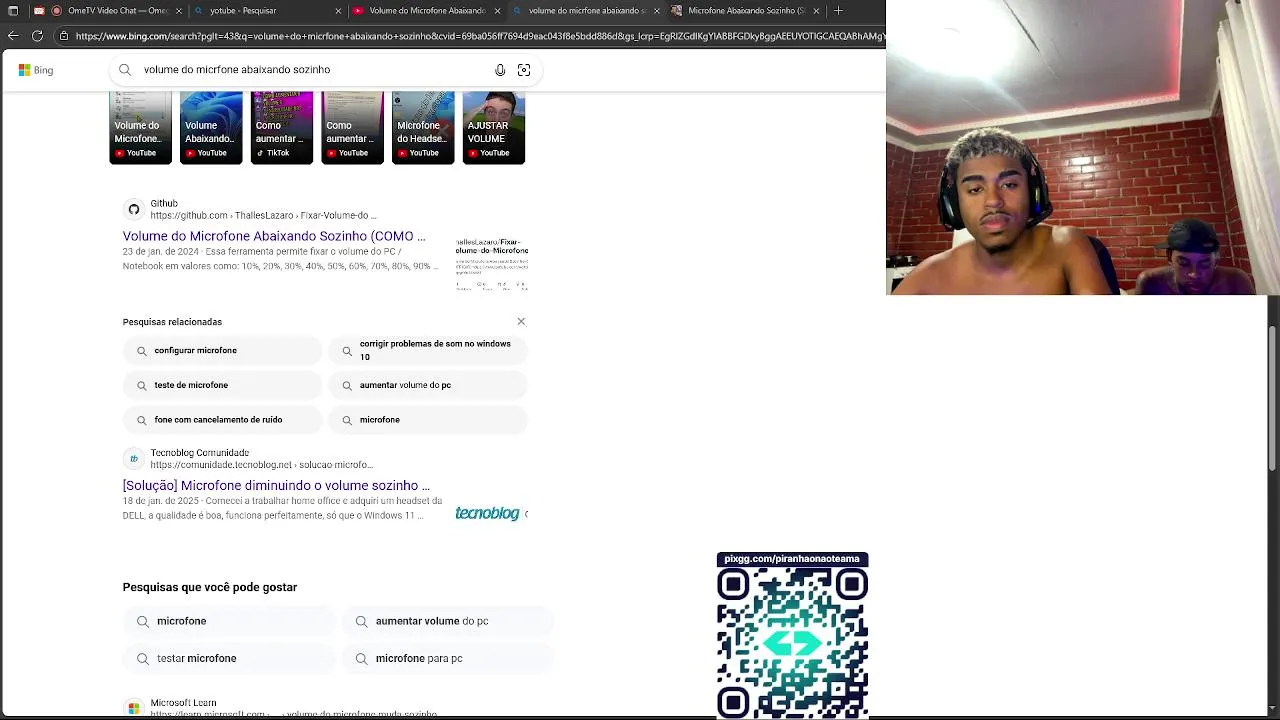The width and height of the screenshot is (1280, 720).
Task: Click the Tecnoblog Comunidade favicon
Action: pos(134,459)
